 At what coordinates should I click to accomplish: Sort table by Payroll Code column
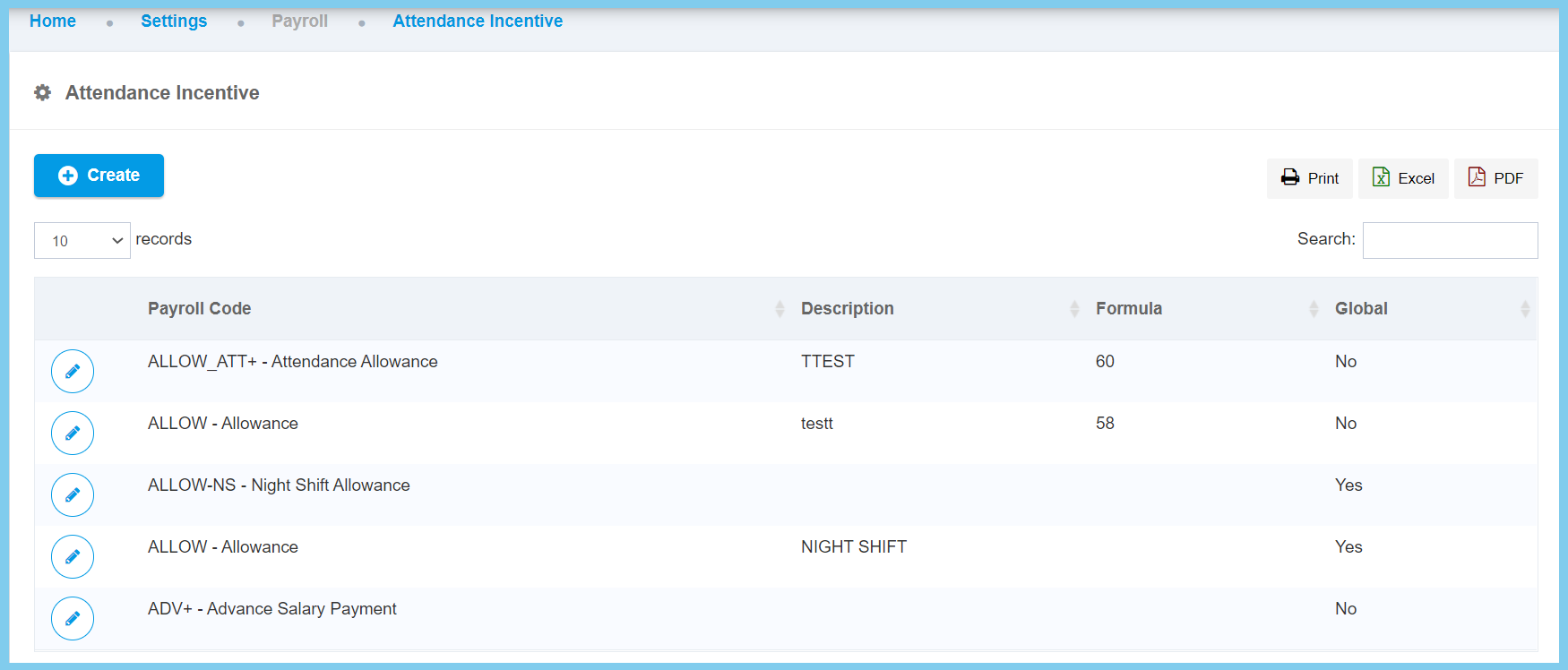tap(199, 309)
